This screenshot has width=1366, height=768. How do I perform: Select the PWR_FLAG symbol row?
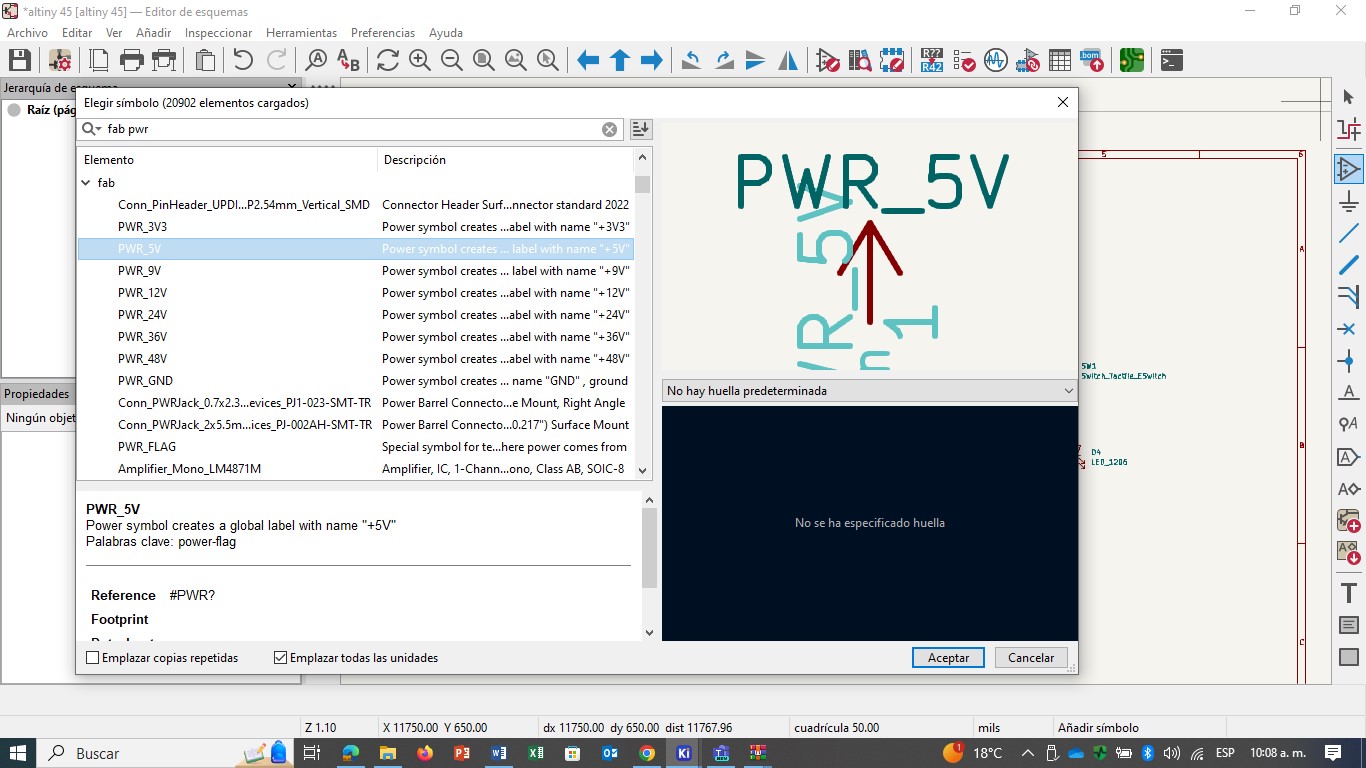[x=355, y=447]
